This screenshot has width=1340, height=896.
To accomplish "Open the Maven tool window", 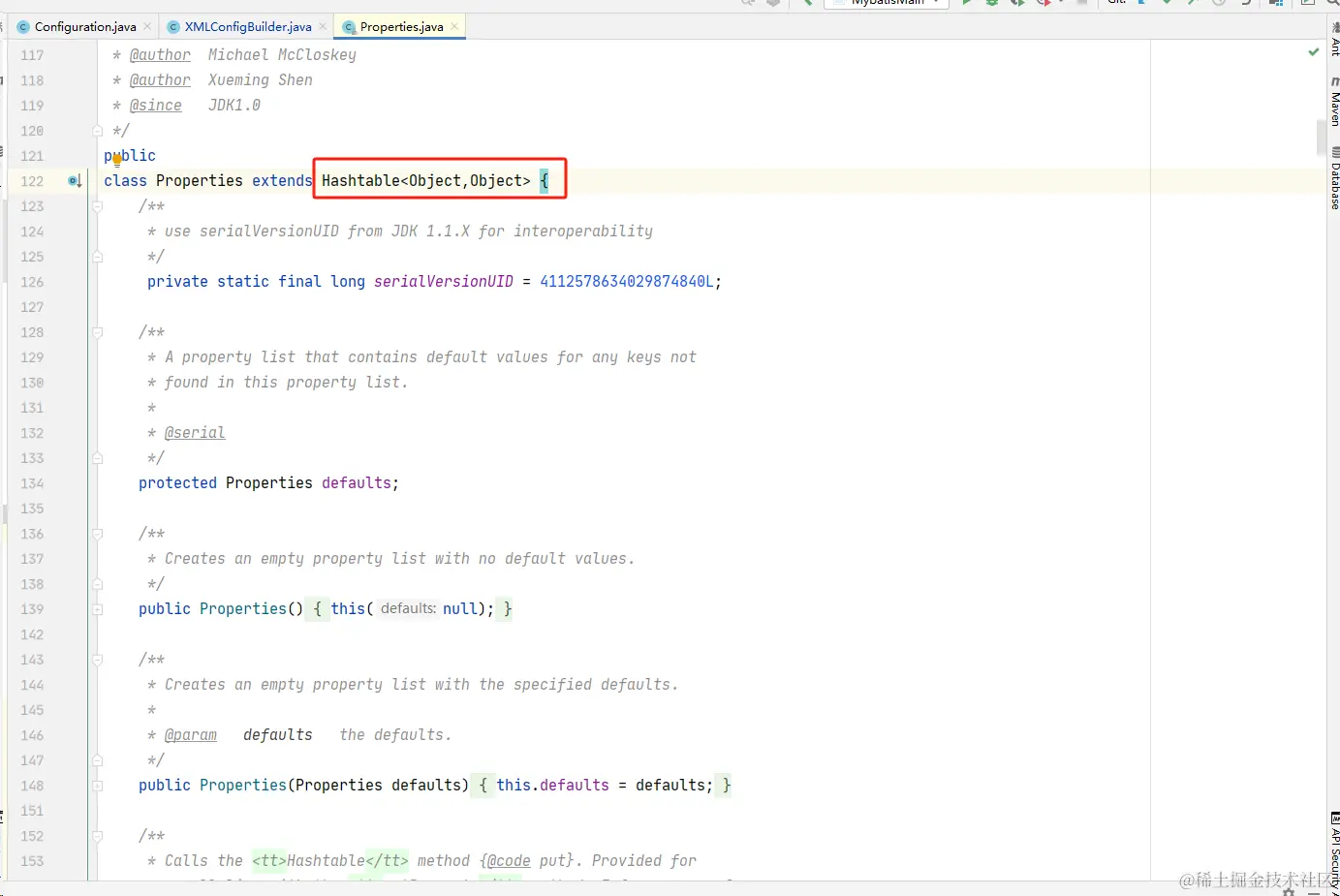I will click(1334, 102).
